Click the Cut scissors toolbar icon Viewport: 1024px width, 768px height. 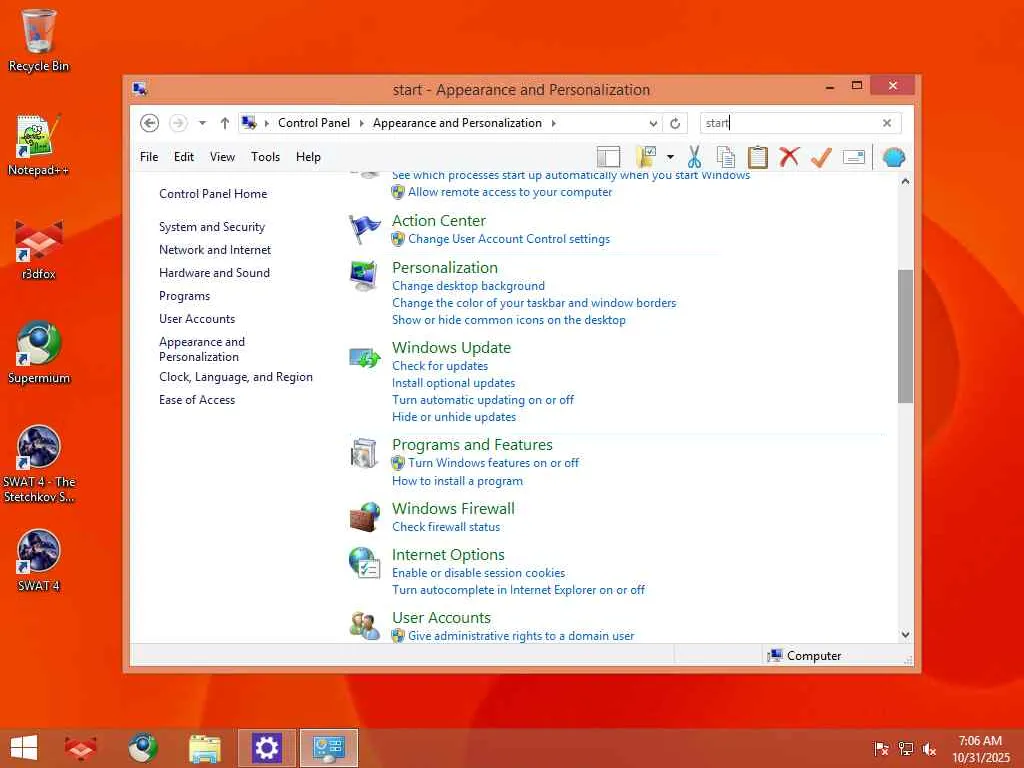pyautogui.click(x=694, y=157)
